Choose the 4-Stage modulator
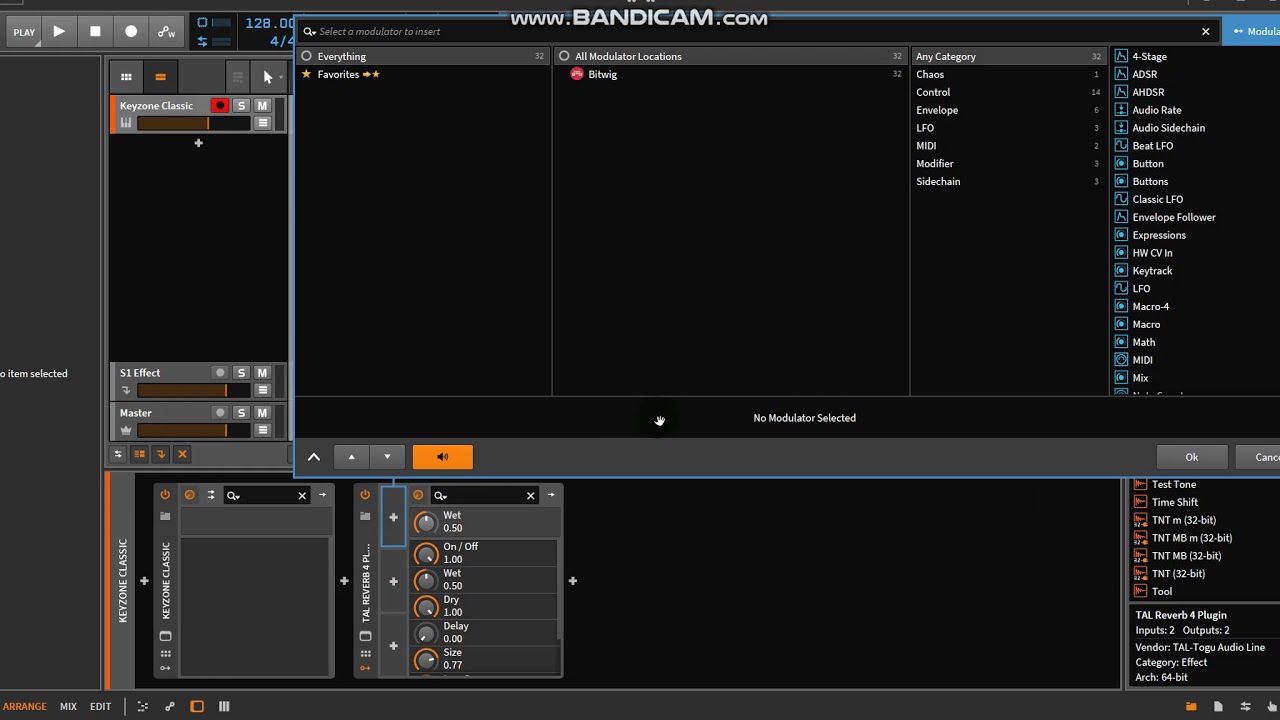The image size is (1280, 720). point(1149,57)
